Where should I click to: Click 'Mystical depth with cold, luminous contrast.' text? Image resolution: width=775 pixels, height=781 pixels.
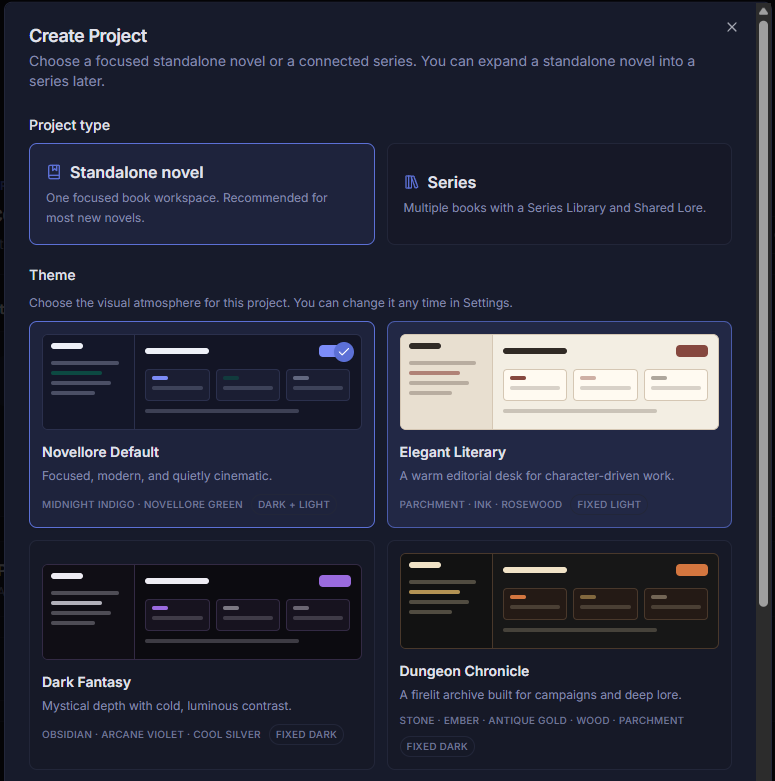tap(167, 706)
